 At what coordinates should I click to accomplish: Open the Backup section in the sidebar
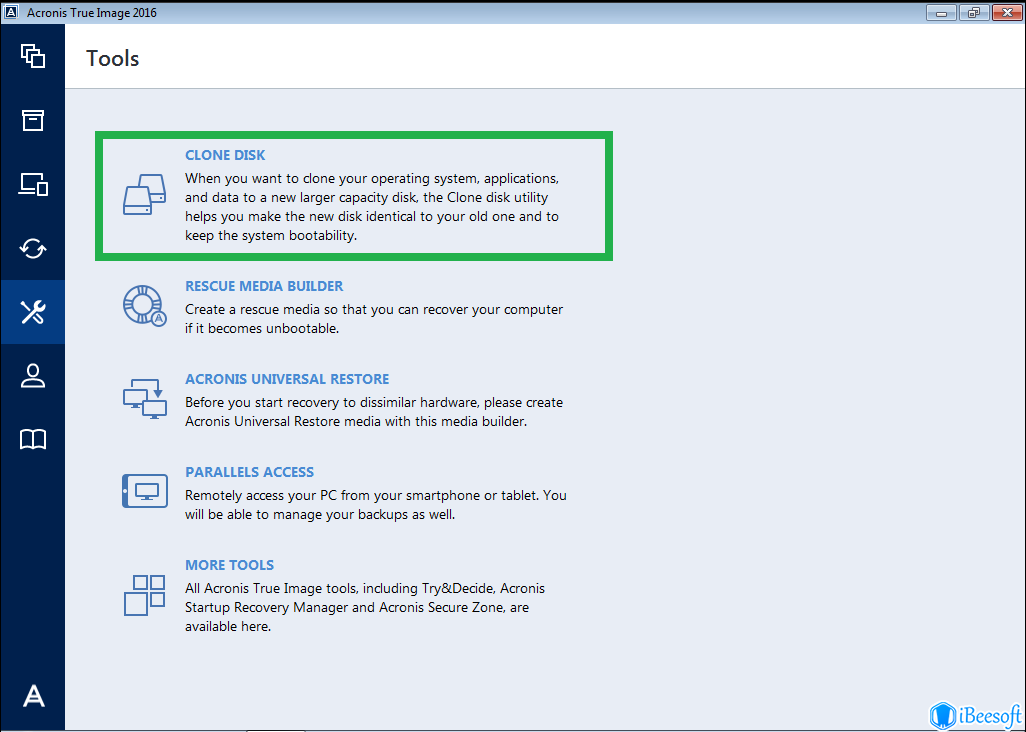pos(33,56)
